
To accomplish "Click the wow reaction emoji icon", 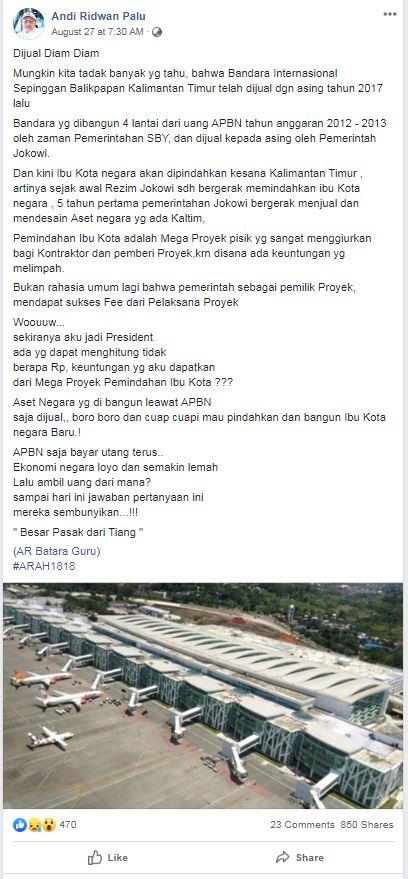I will (x=49, y=825).
